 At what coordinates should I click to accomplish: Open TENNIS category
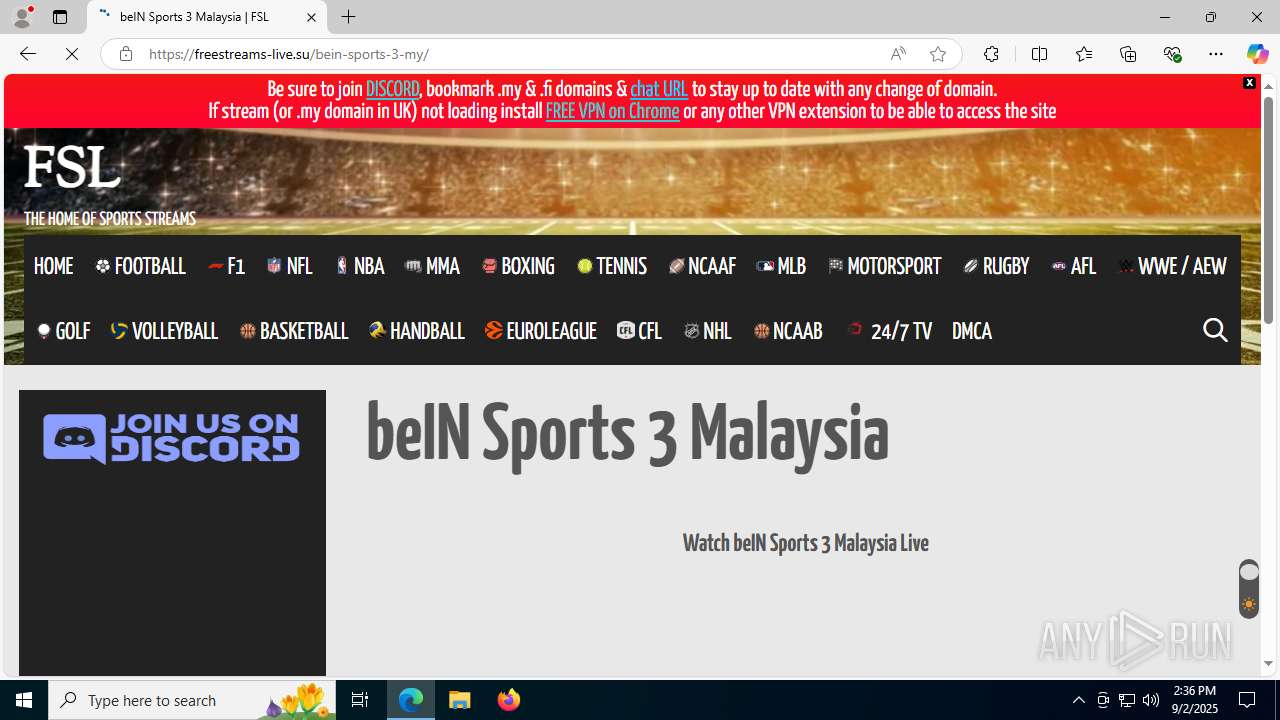tap(612, 266)
